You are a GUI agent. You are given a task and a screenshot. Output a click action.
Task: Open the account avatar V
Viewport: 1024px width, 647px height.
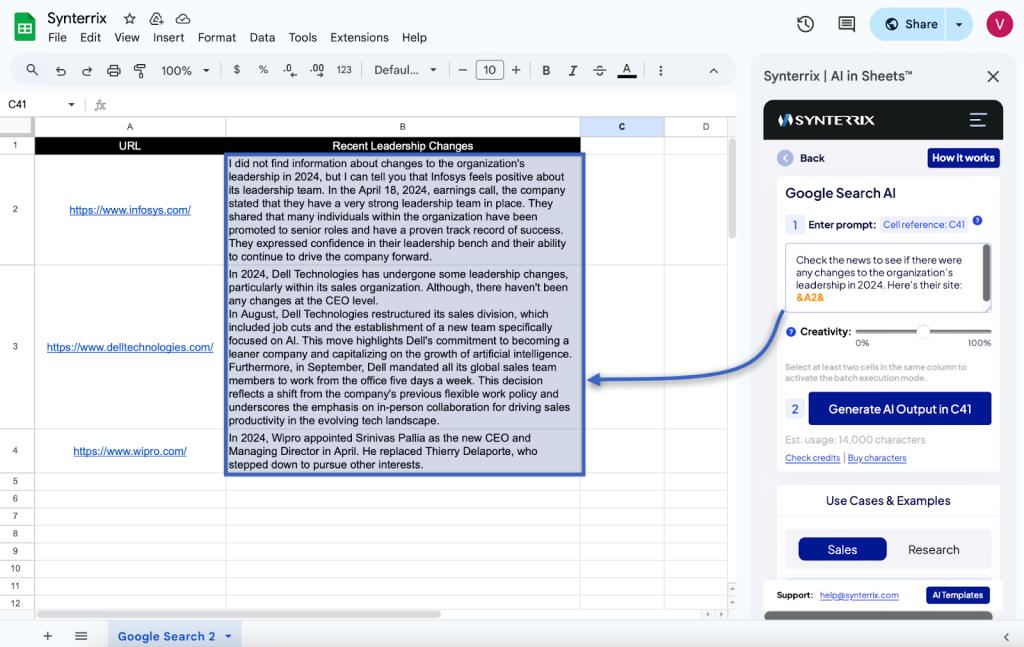(999, 24)
